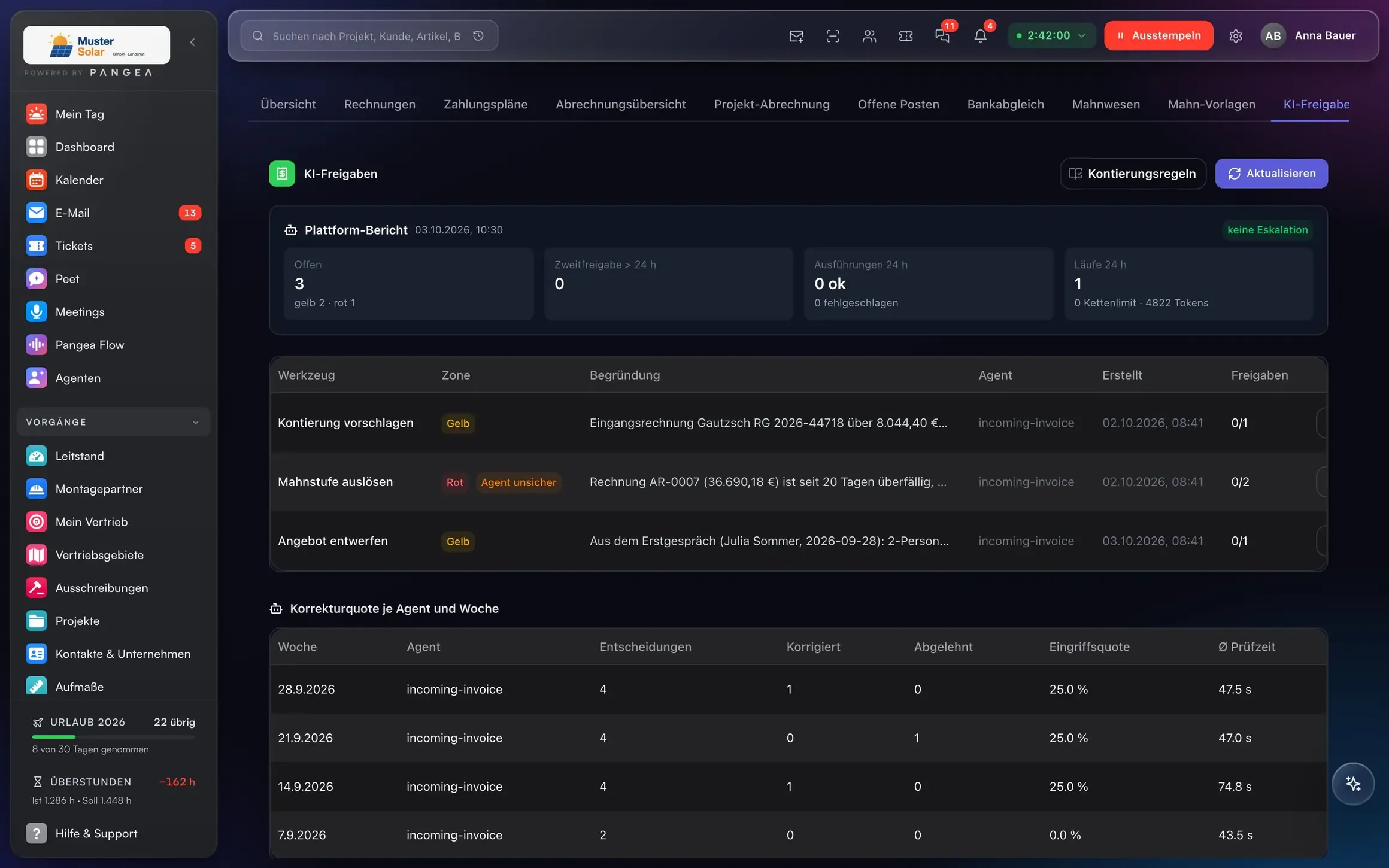The image size is (1389, 868).
Task: Open the Mahnstufe auslösen row
Action: tap(798, 482)
